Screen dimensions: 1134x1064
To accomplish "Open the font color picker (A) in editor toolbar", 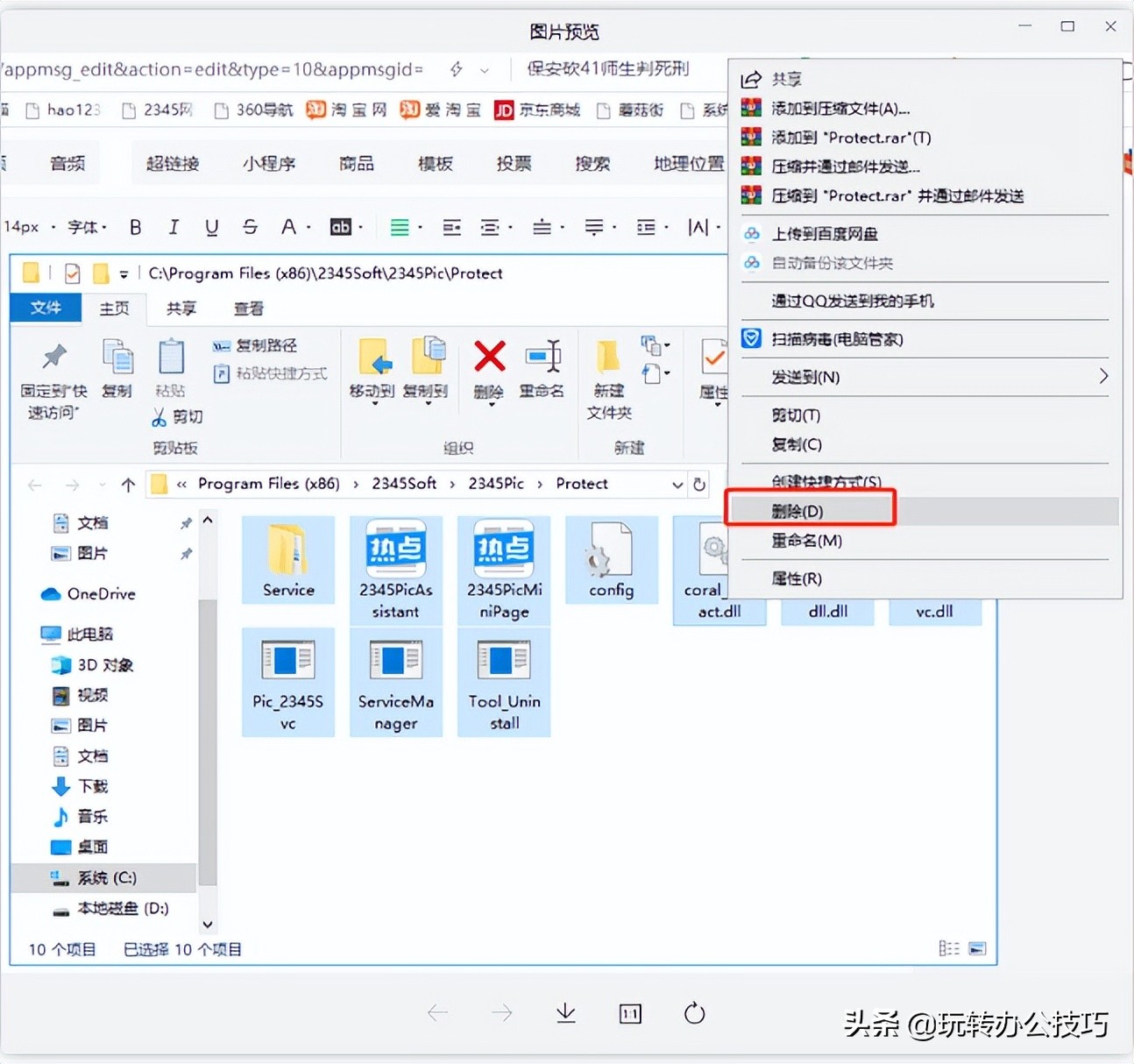I will point(289,226).
